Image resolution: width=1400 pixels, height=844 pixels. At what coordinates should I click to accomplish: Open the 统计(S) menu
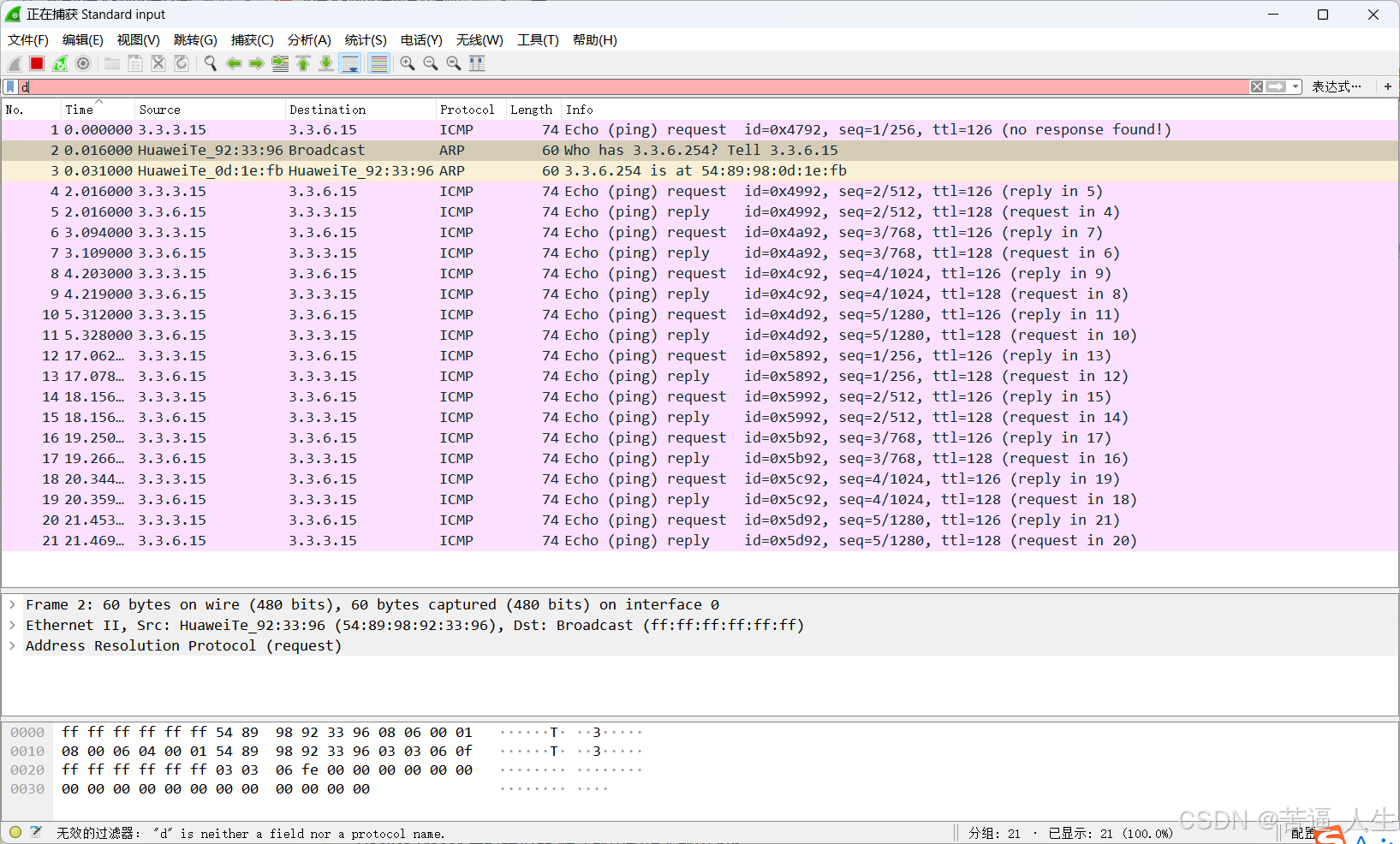[x=366, y=40]
